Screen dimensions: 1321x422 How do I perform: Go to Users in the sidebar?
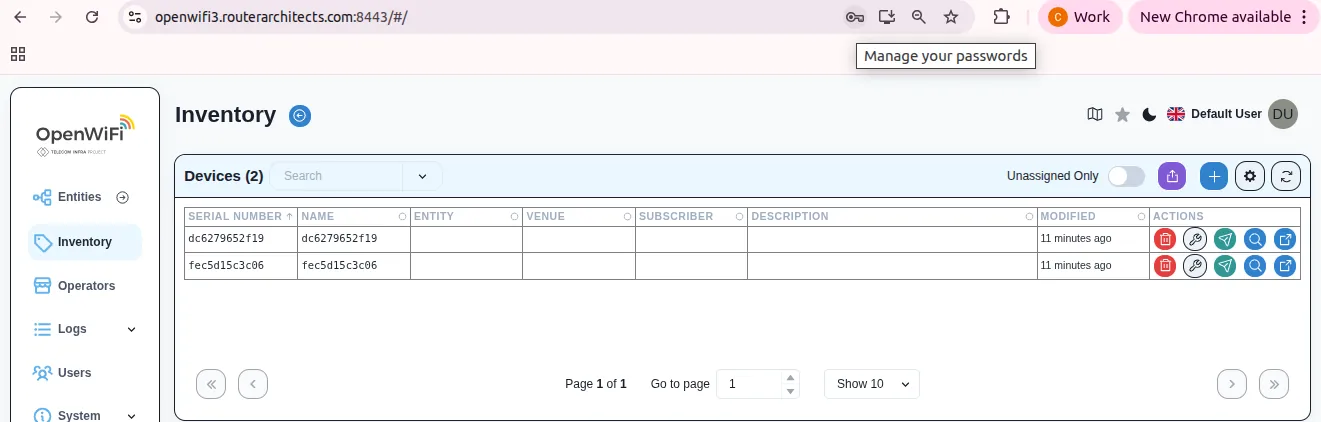tap(74, 373)
